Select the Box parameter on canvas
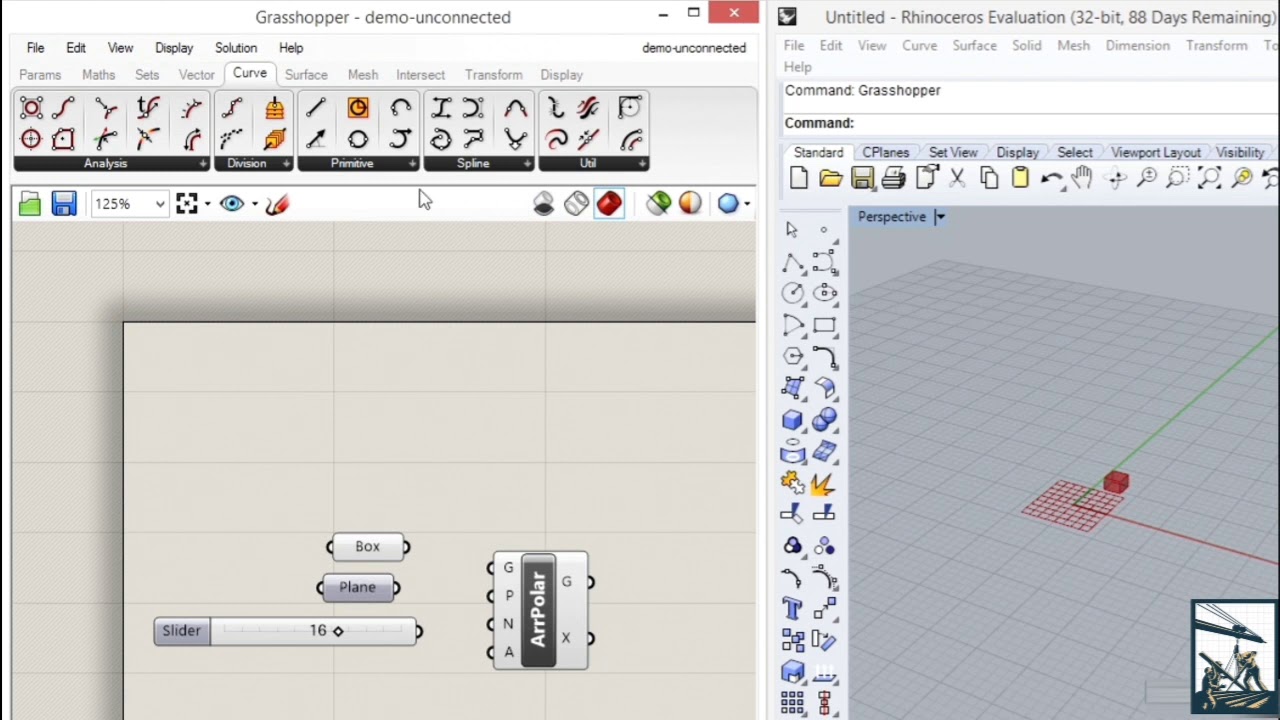1280x720 pixels. (x=368, y=547)
